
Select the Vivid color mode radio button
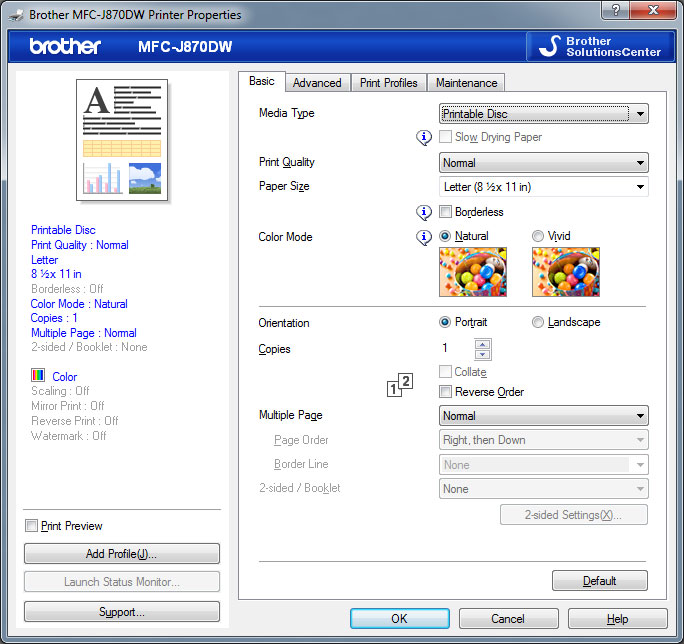point(538,236)
